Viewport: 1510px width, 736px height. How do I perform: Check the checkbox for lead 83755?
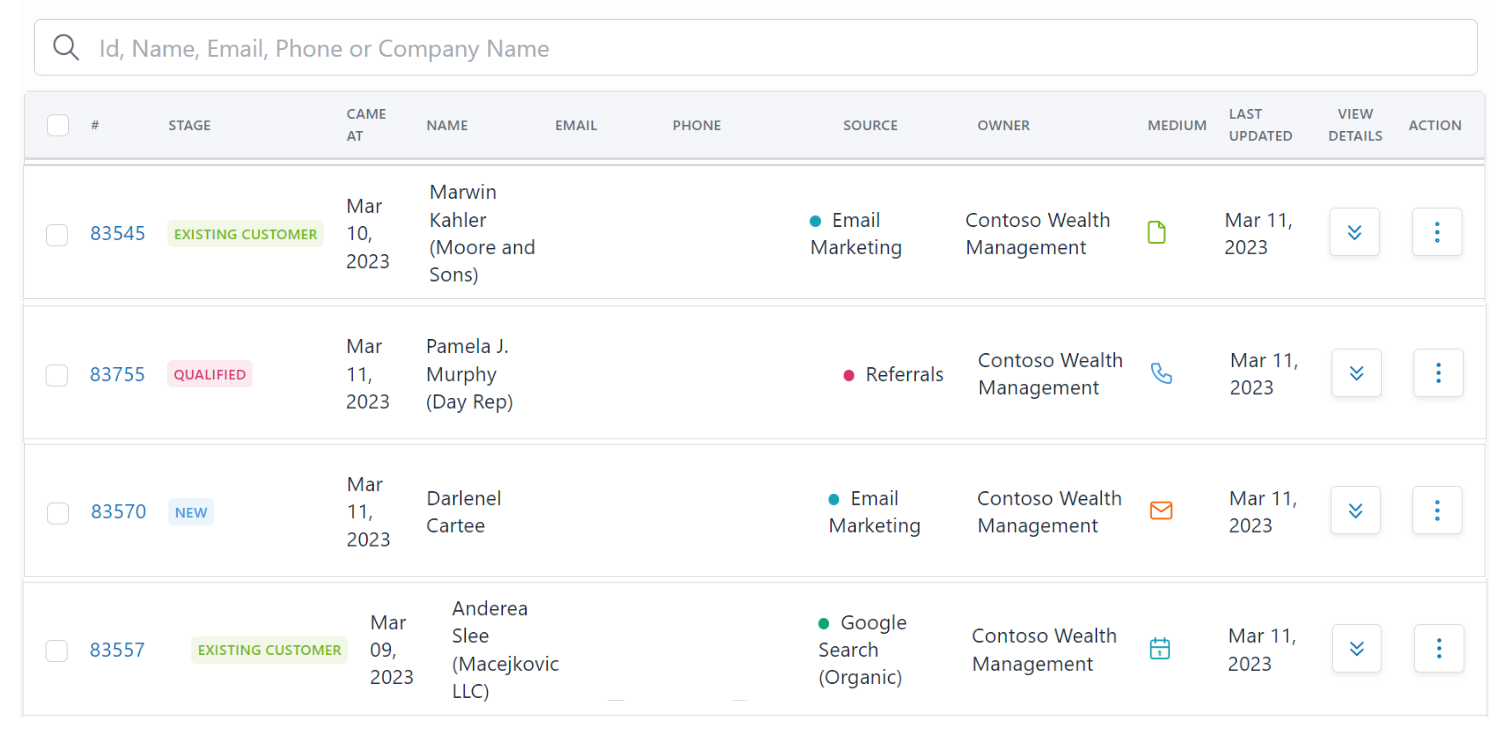click(x=57, y=374)
